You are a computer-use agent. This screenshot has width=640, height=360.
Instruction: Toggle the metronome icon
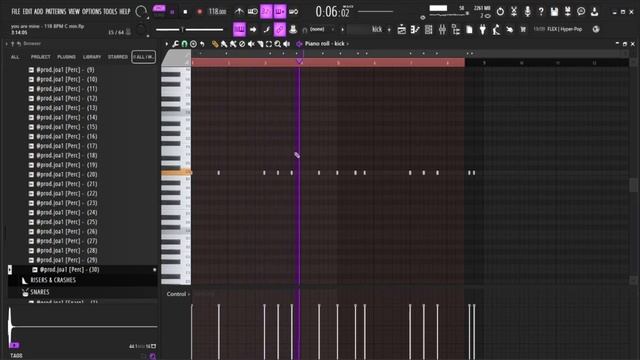pyautogui.click(x=240, y=11)
